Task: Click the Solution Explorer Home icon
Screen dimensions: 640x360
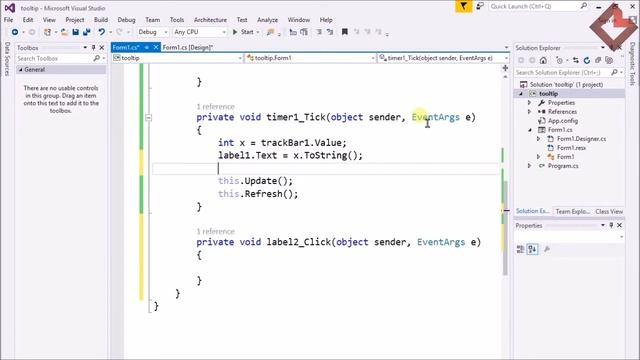Action: (543, 60)
